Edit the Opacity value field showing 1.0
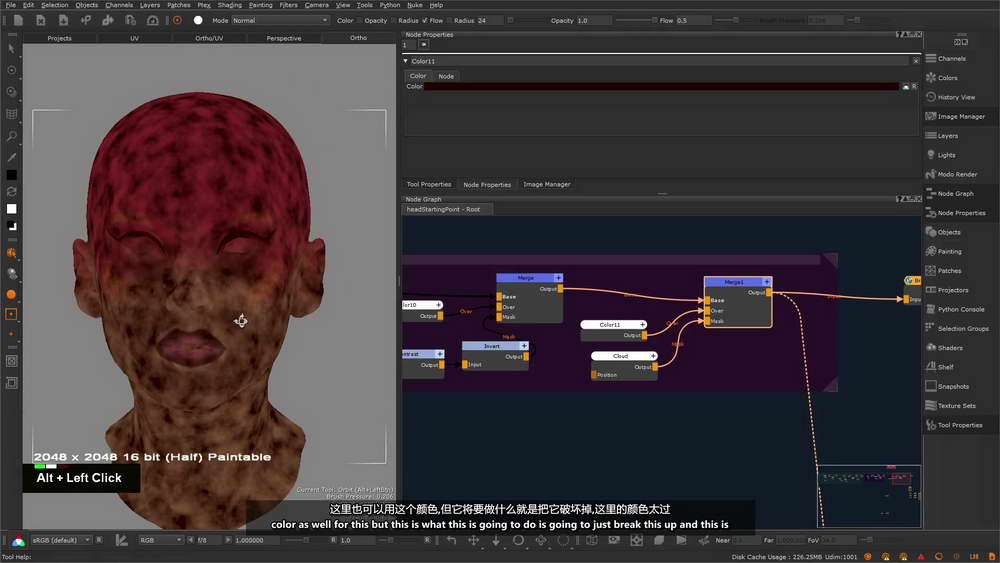The height and width of the screenshot is (563, 1000). 593,20
